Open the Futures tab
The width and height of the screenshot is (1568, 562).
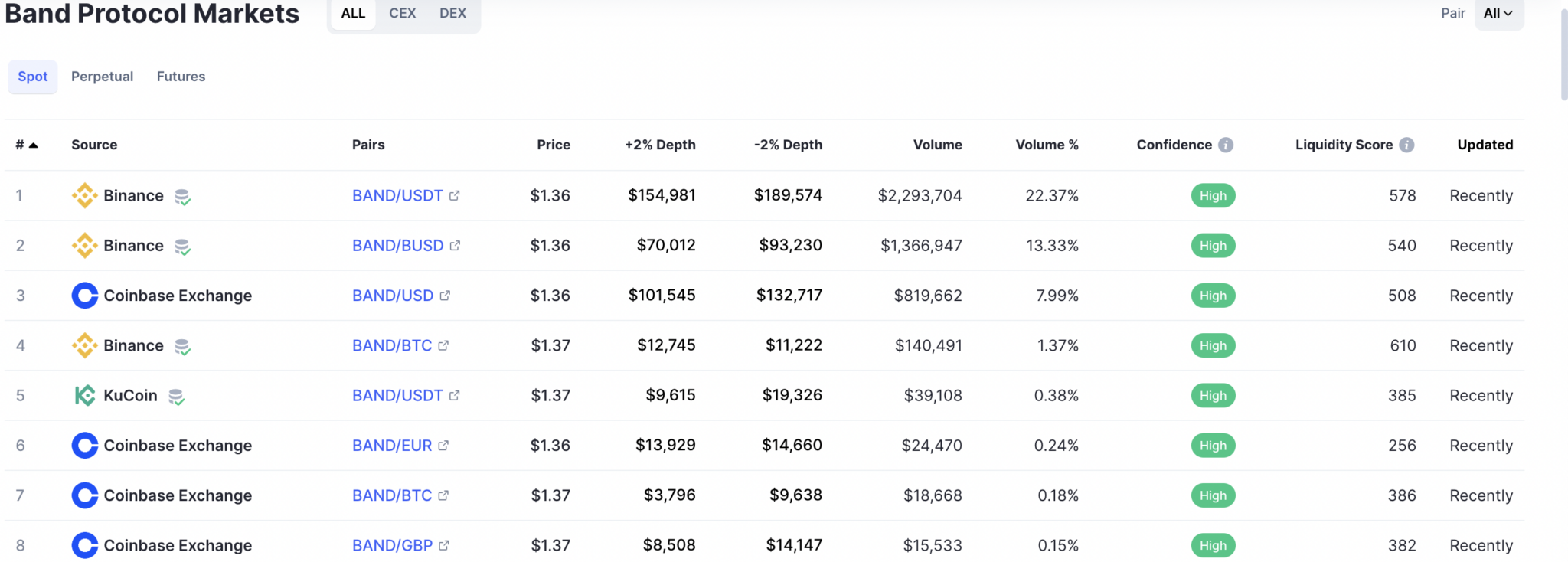pos(181,77)
